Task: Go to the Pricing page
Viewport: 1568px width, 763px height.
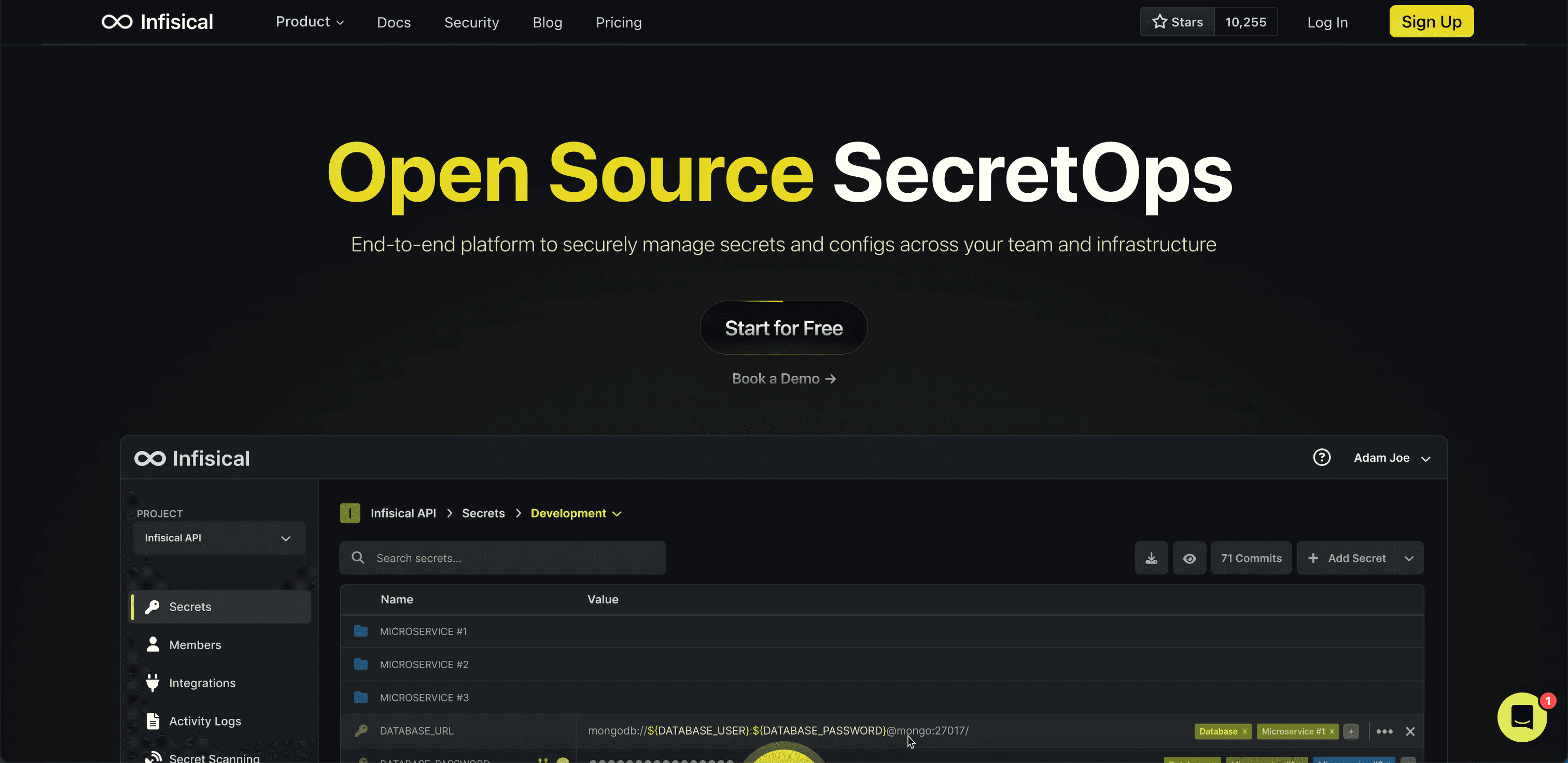Action: click(619, 22)
